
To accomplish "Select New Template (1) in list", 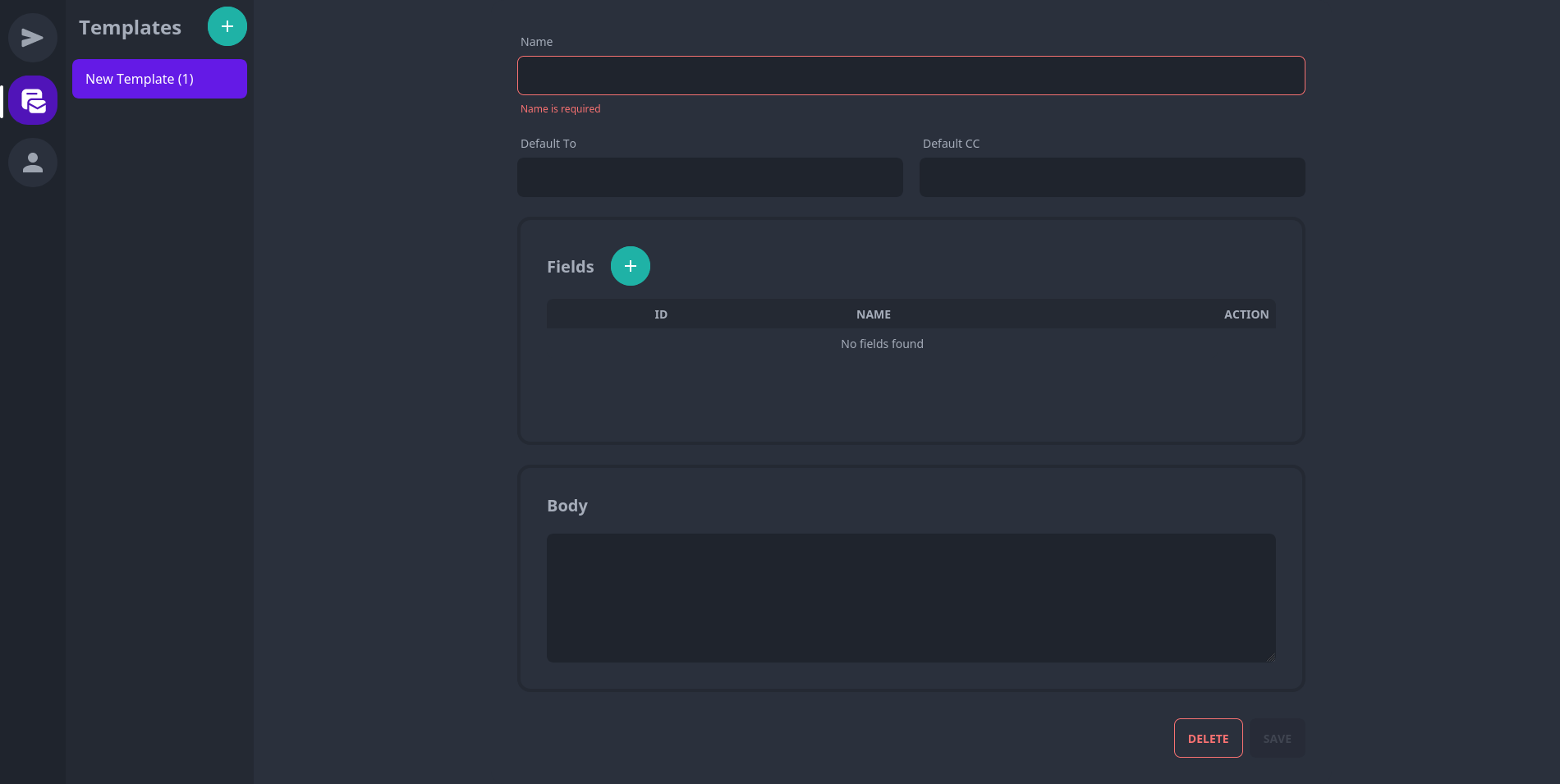I will (159, 79).
